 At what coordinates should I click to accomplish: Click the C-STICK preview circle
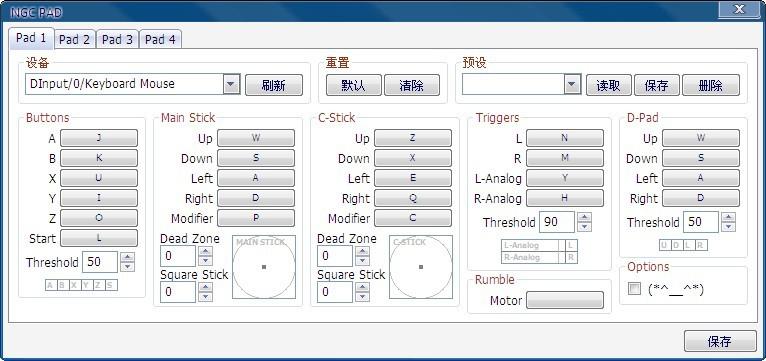coord(421,267)
